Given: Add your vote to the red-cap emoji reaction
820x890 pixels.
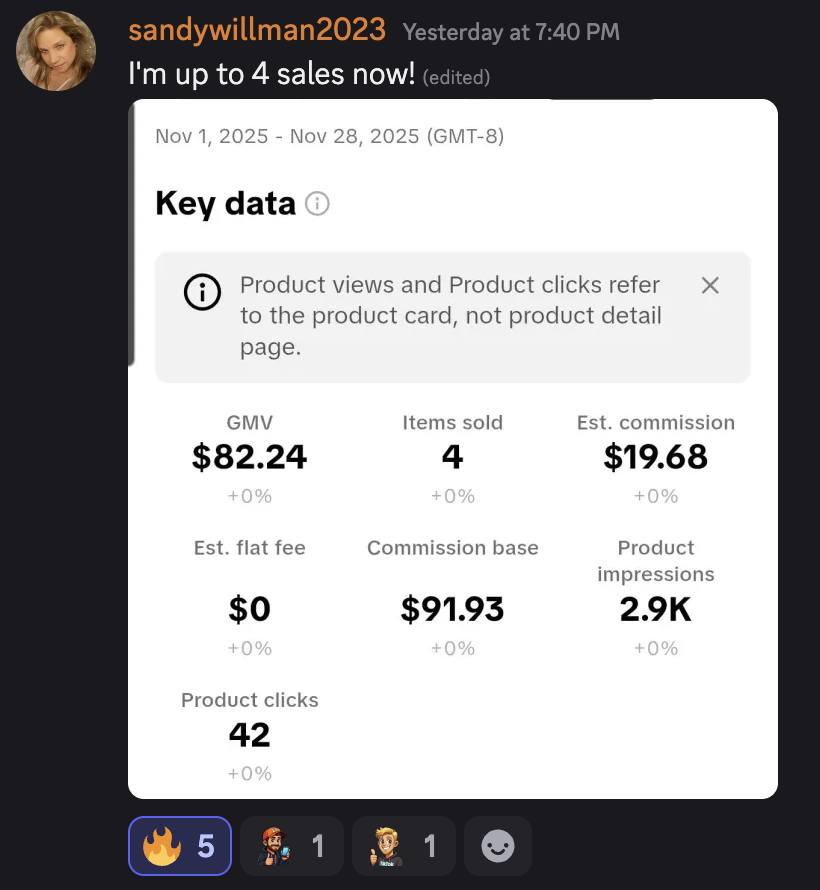Looking at the screenshot, I should pyautogui.click(x=291, y=845).
